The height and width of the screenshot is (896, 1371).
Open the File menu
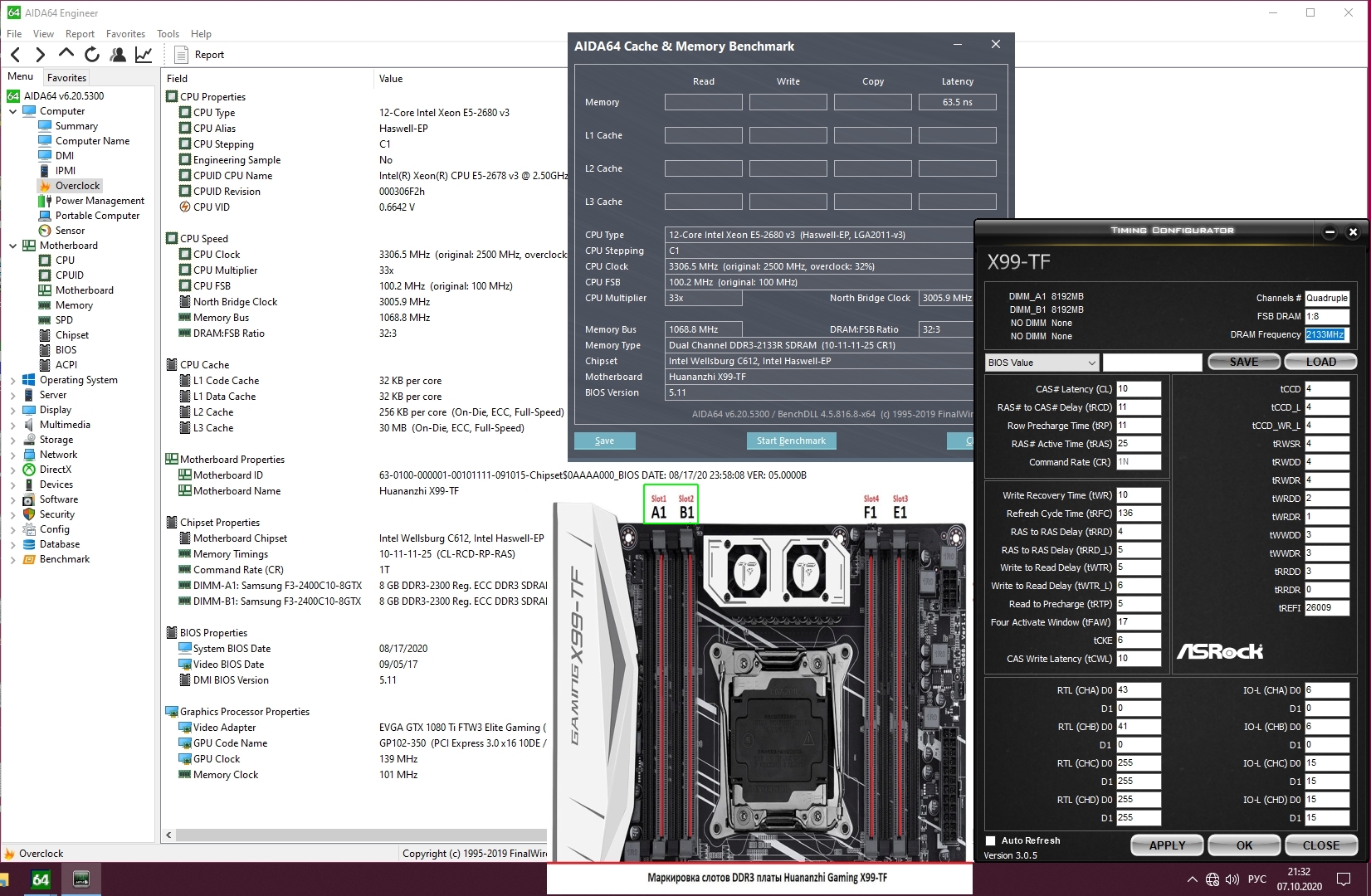[14, 34]
